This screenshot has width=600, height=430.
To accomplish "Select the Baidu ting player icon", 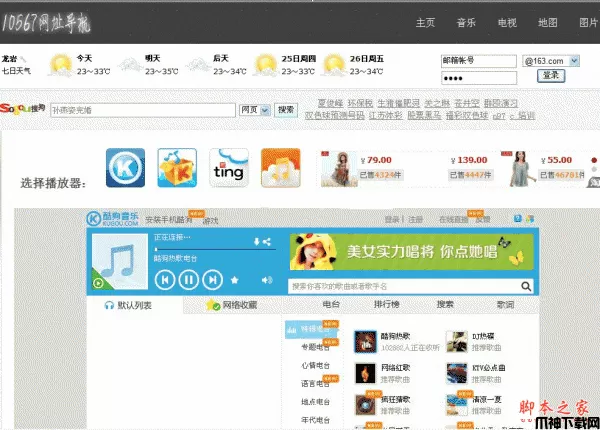I will click(229, 168).
